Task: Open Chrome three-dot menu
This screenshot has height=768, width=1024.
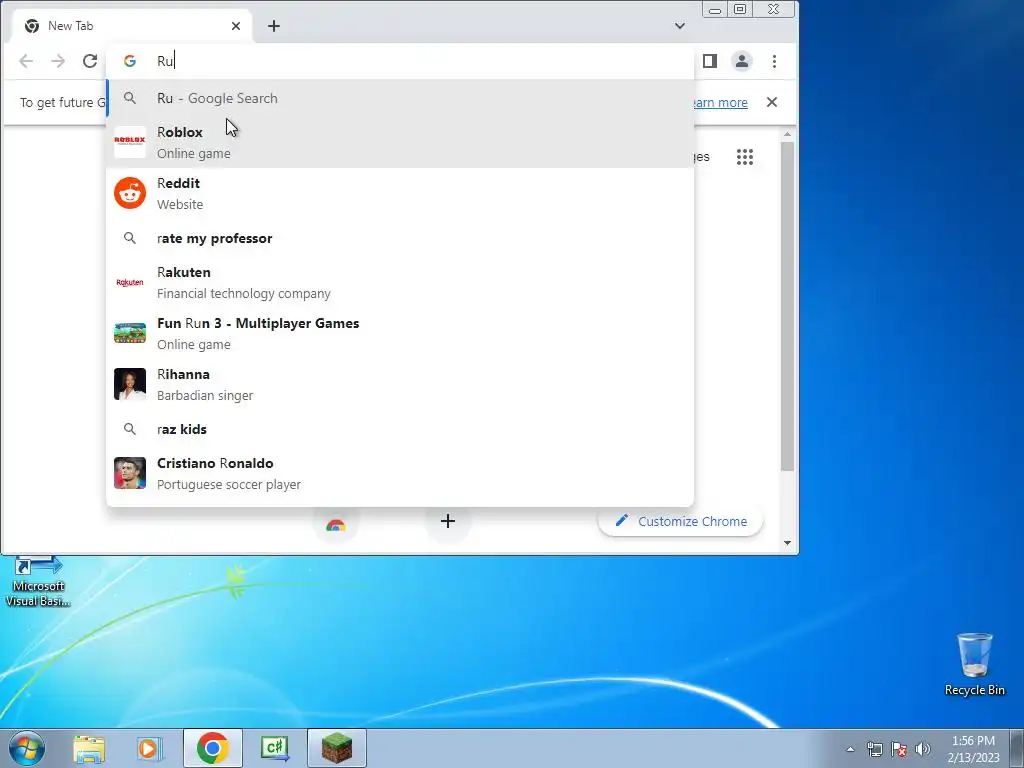Action: pos(775,61)
